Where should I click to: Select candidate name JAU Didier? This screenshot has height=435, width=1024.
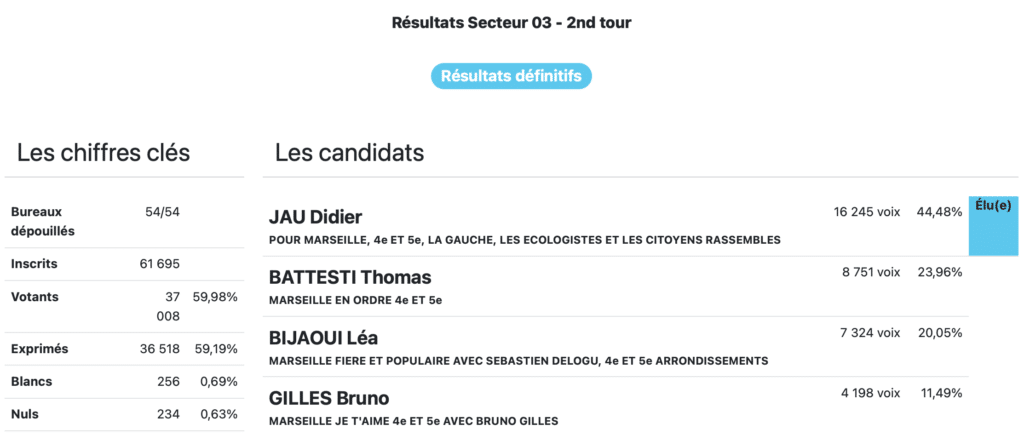[x=315, y=217]
